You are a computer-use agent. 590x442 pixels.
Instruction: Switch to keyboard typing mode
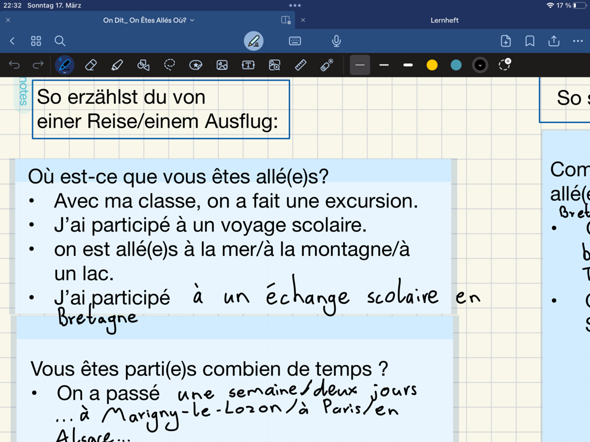coord(295,41)
